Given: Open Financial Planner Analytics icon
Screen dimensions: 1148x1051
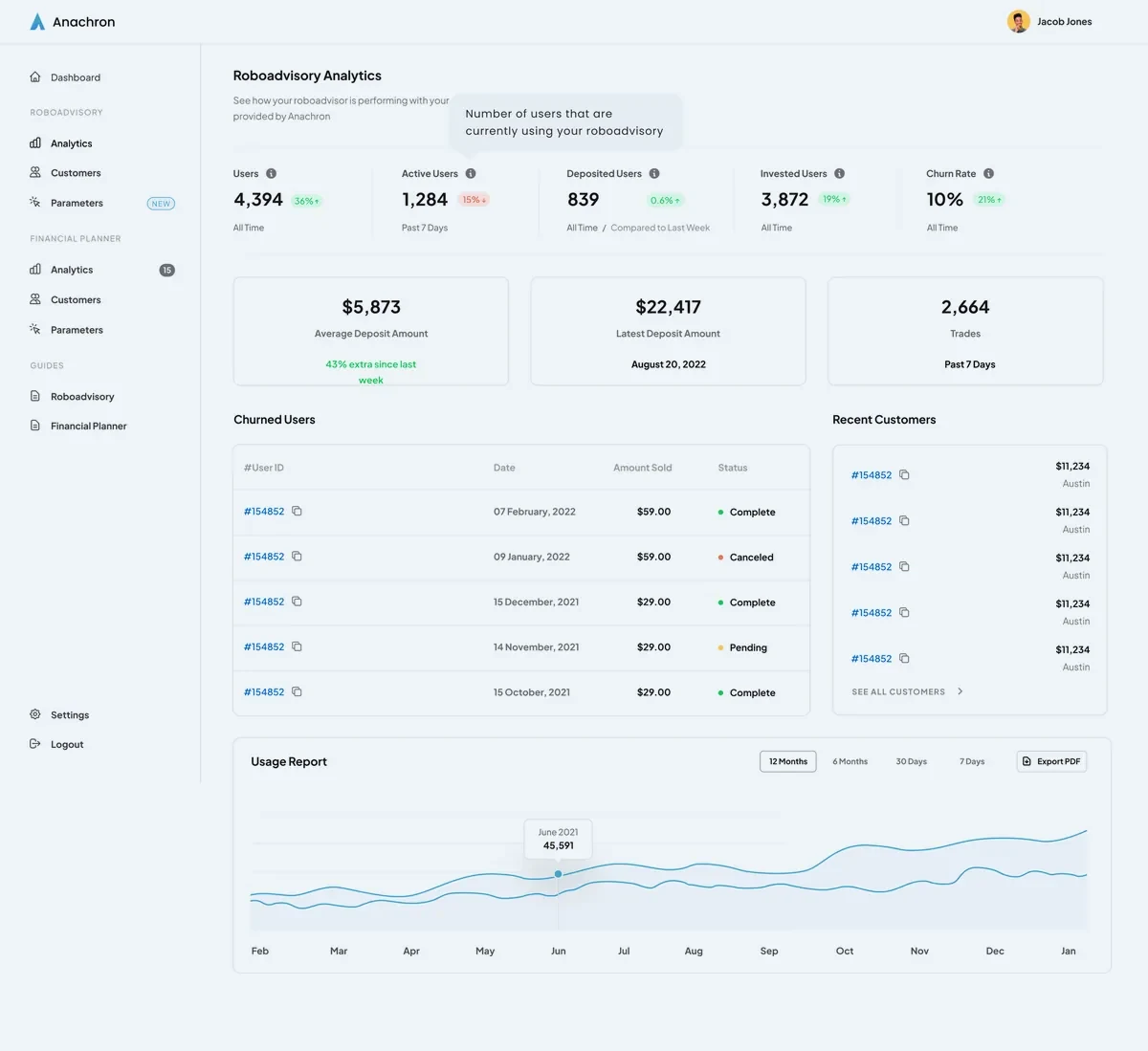Looking at the screenshot, I should click(x=35, y=269).
